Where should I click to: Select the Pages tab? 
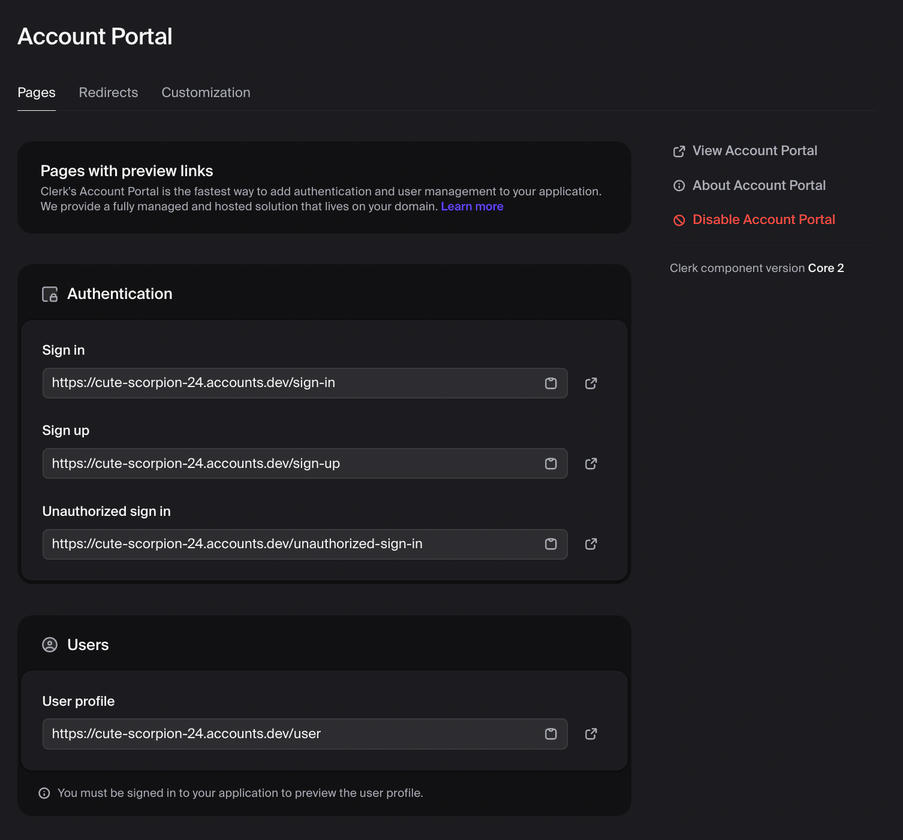point(36,92)
